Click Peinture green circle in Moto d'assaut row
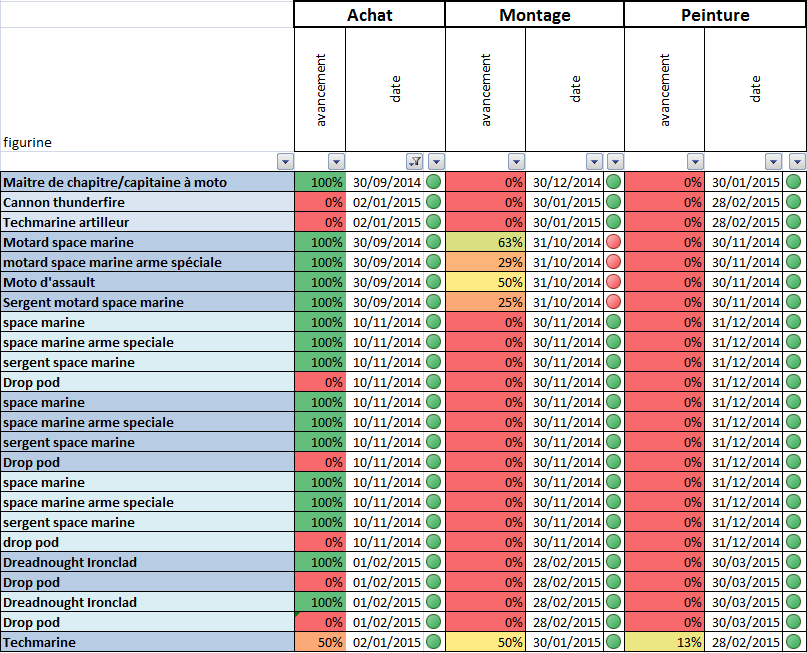The width and height of the screenshot is (807, 653). [794, 282]
